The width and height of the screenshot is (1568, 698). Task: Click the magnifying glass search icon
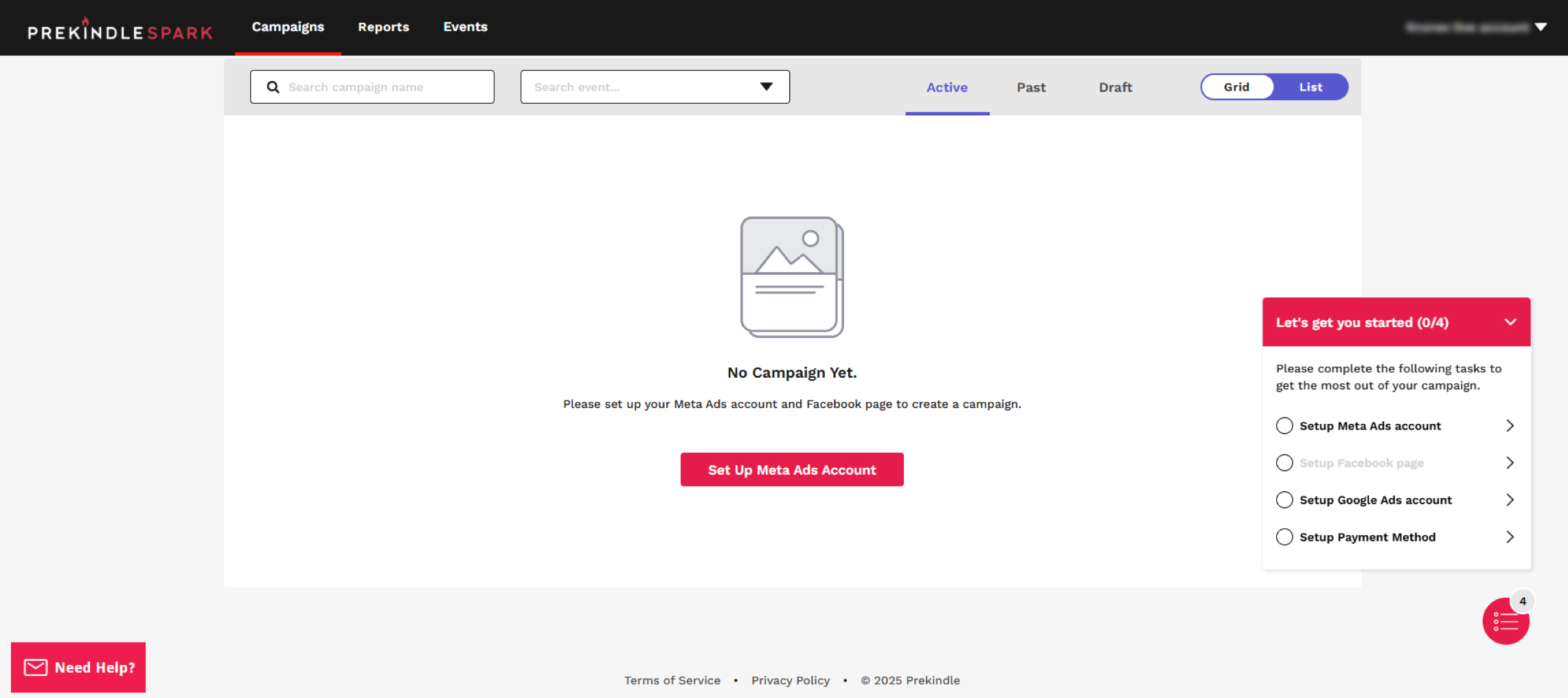click(x=273, y=87)
